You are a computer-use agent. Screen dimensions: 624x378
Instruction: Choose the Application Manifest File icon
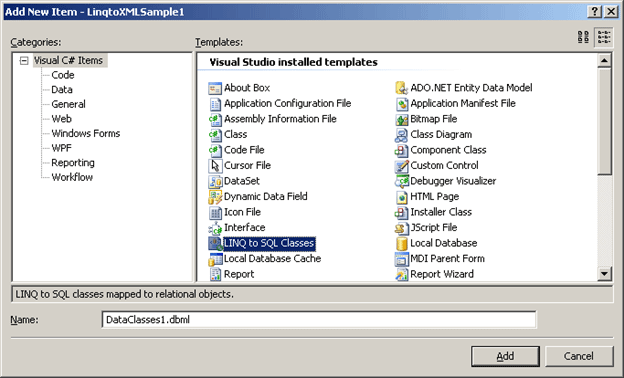(x=401, y=103)
